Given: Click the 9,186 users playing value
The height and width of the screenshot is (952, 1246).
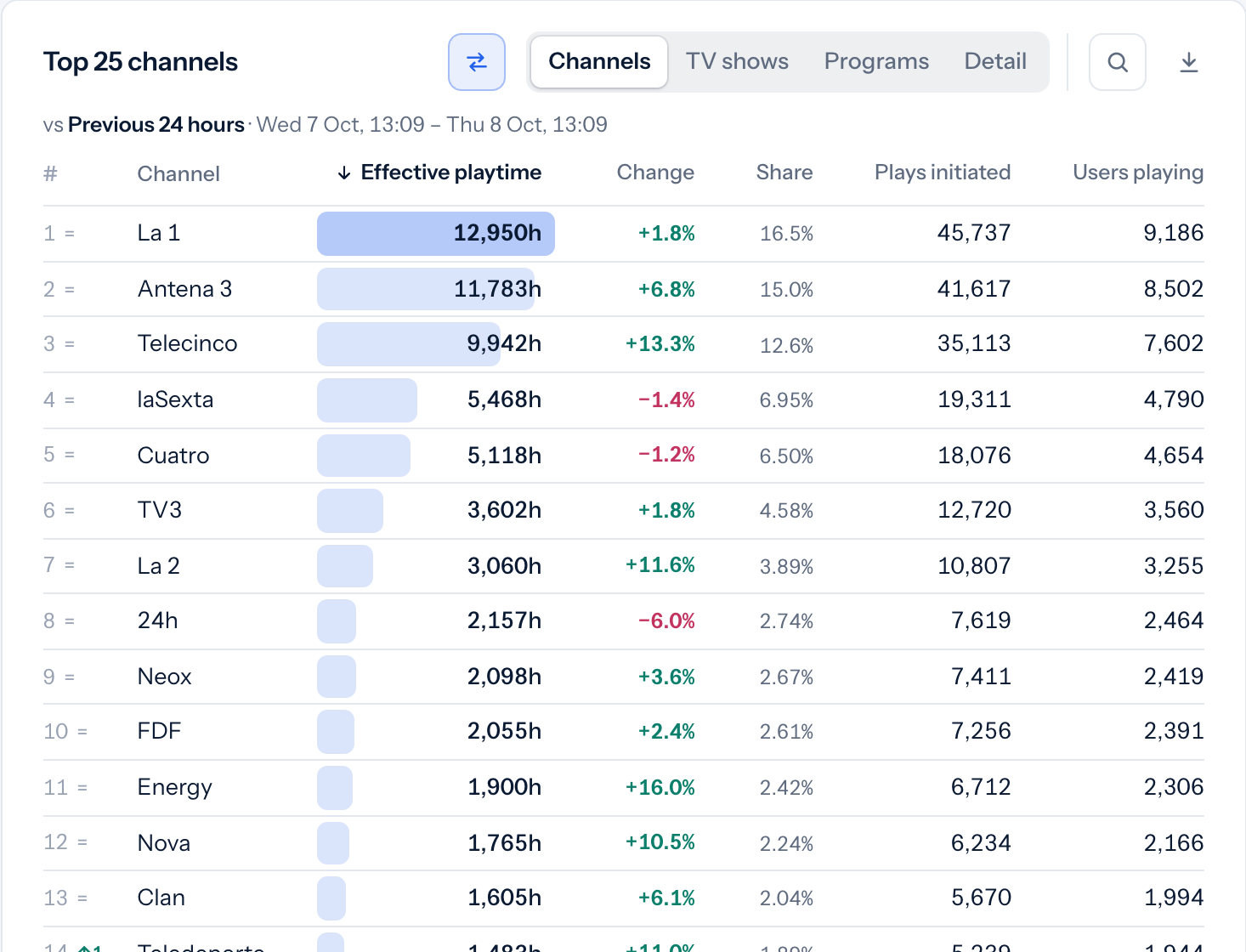Looking at the screenshot, I should point(1173,234).
